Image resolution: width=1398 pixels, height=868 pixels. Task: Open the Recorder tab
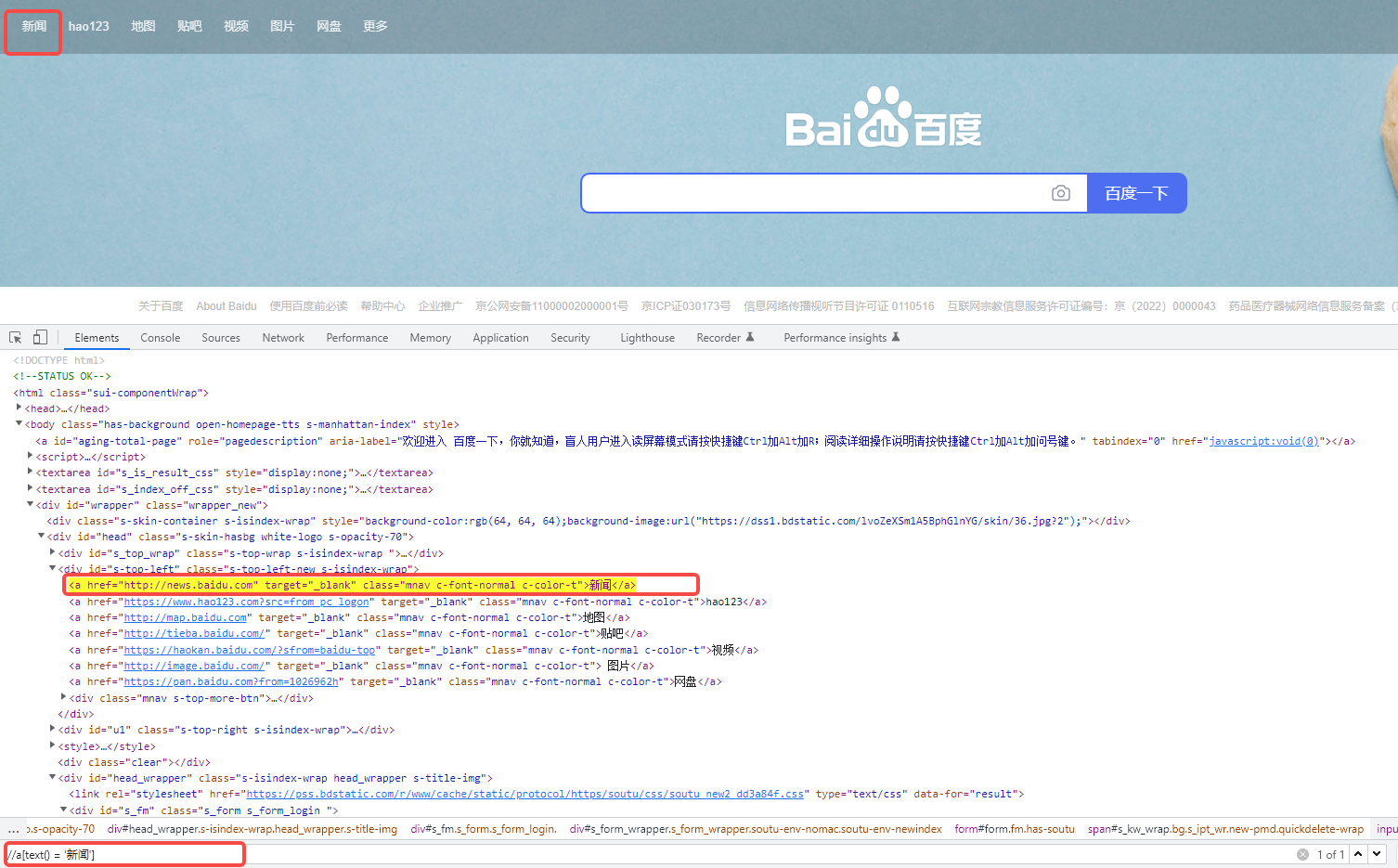[725, 338]
